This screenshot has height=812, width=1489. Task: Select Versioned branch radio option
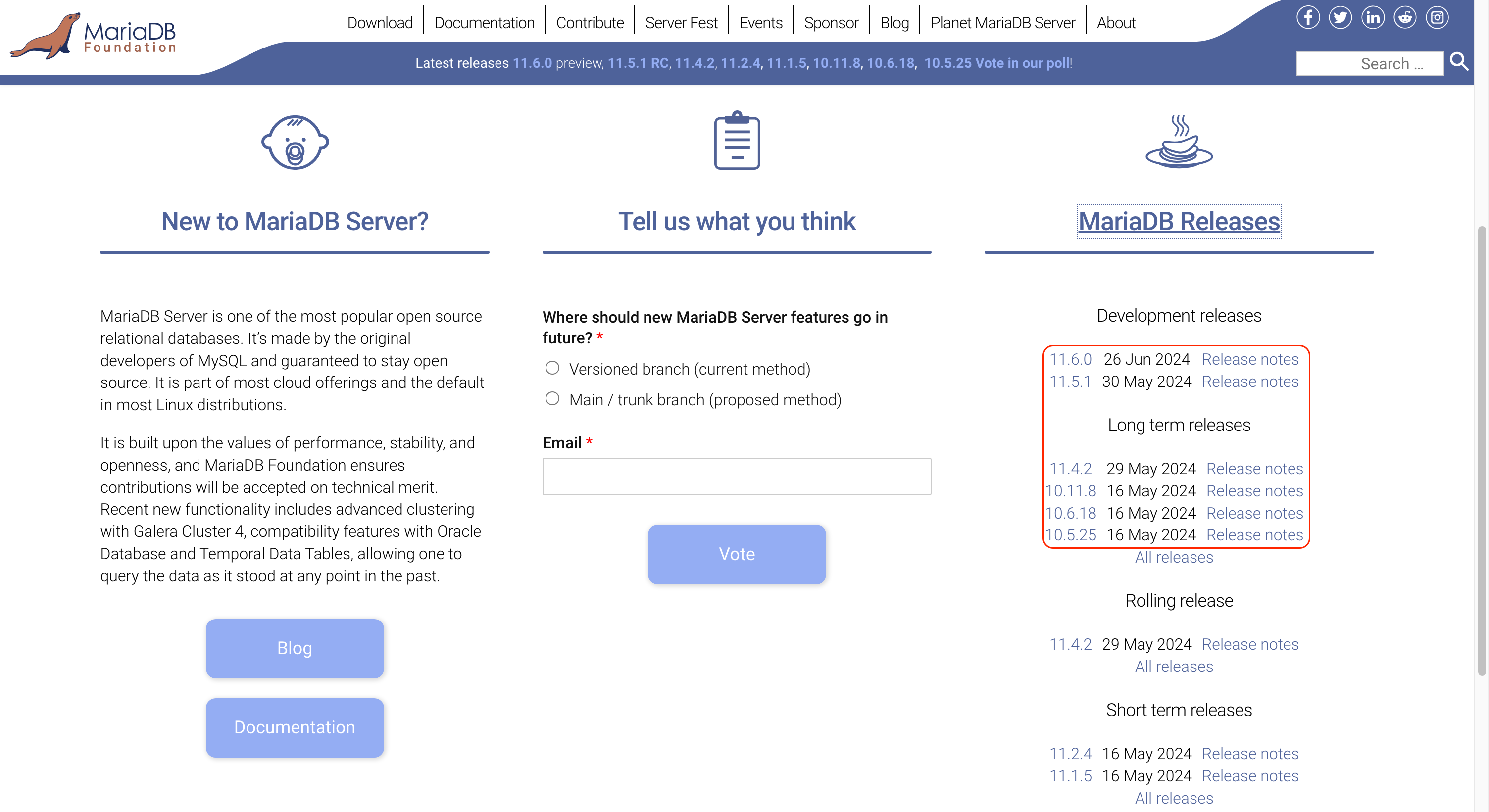552,368
